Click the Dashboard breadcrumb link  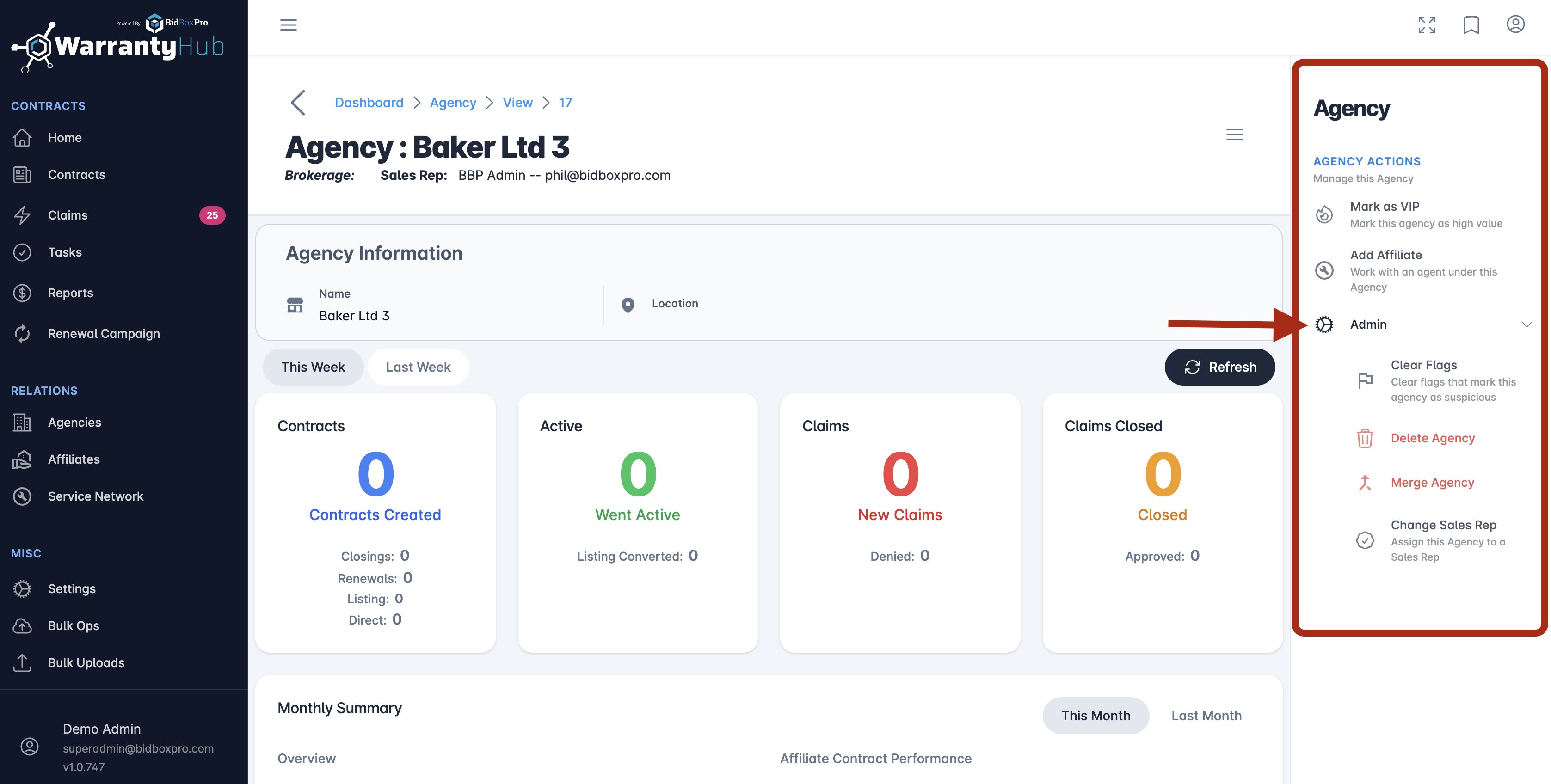point(369,103)
